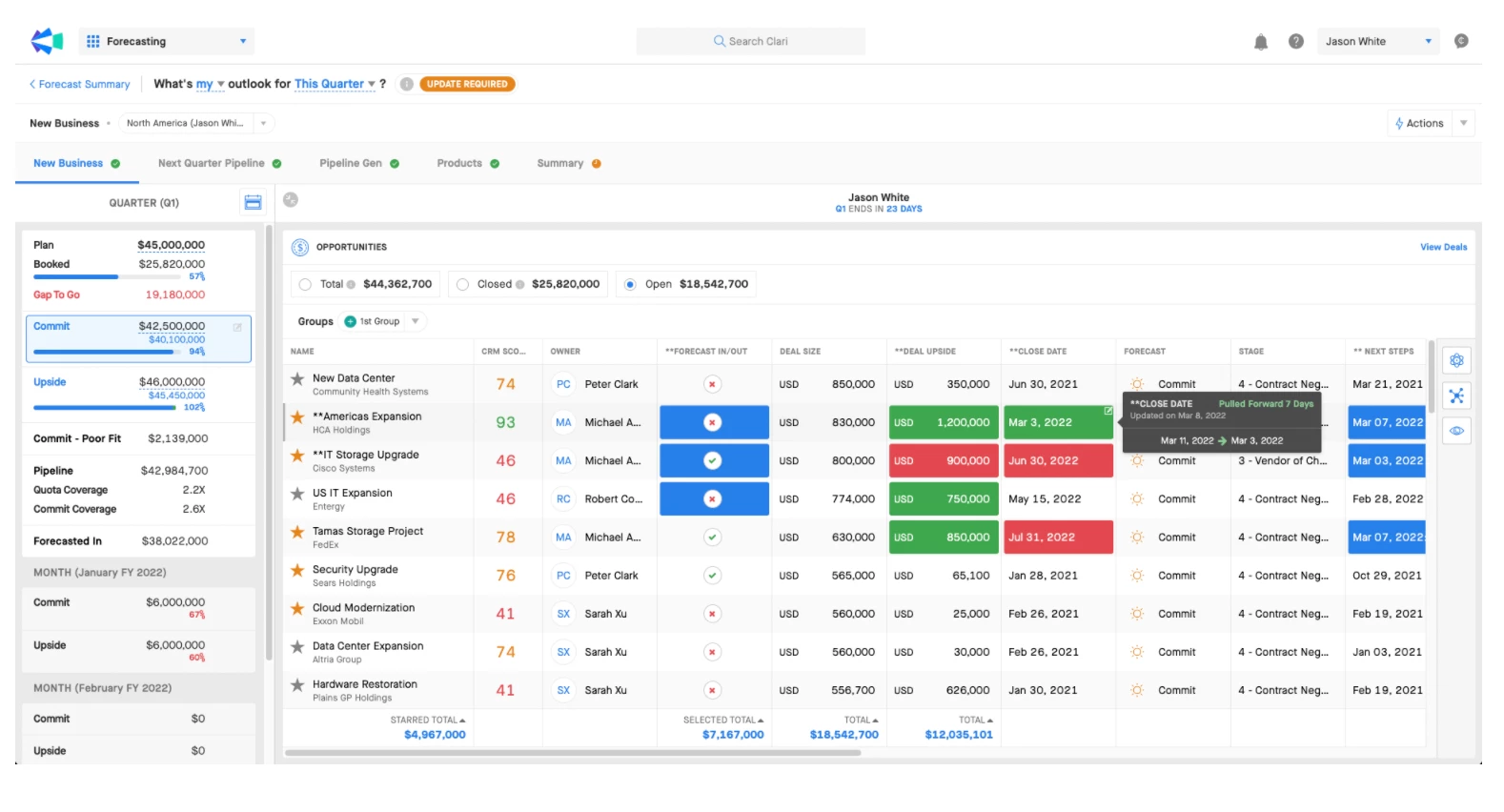Select the Open opportunities radio button

(630, 284)
